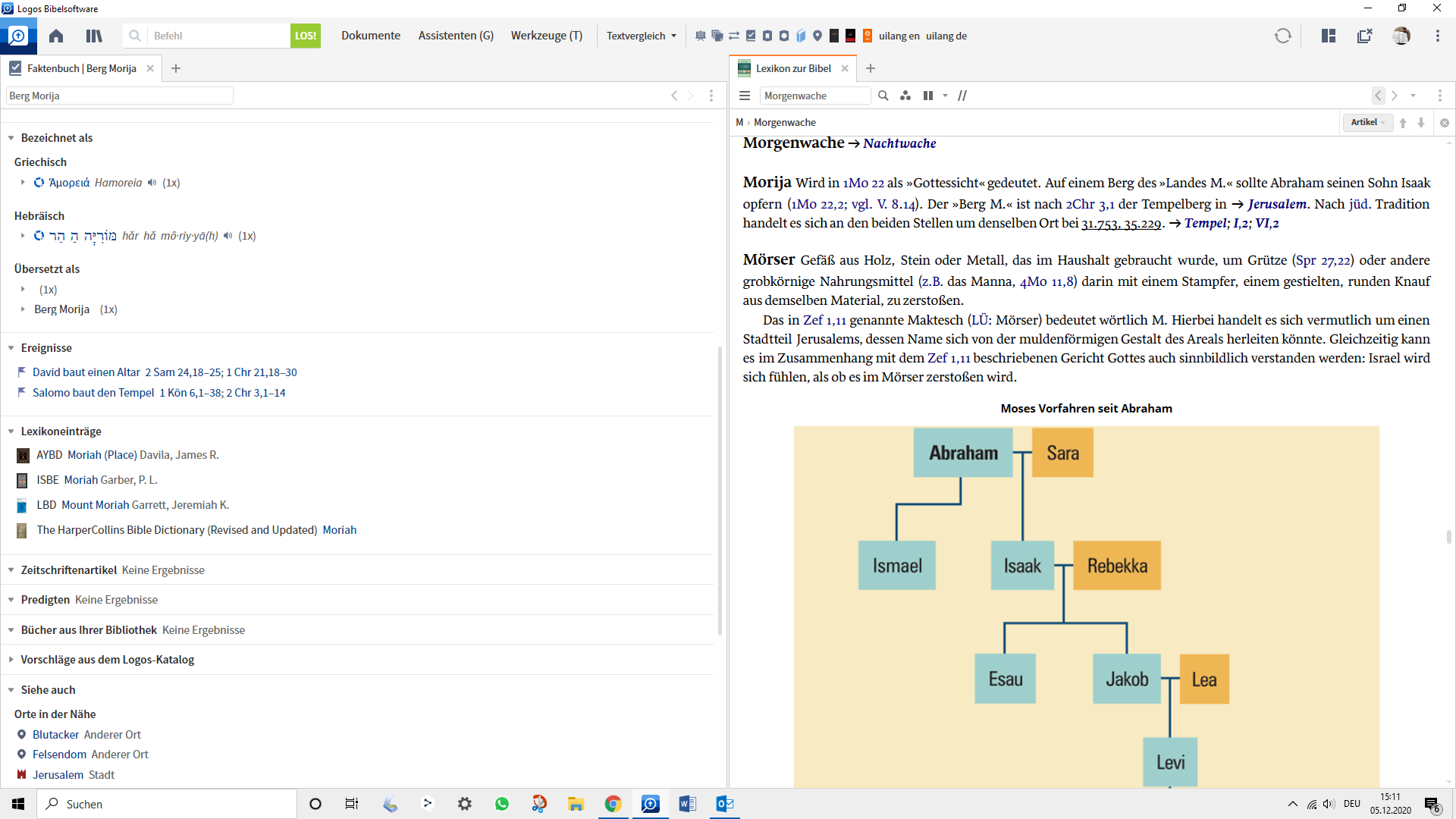The image size is (1456, 819).
Task: Open the Library icon in toolbar
Action: 94,36
